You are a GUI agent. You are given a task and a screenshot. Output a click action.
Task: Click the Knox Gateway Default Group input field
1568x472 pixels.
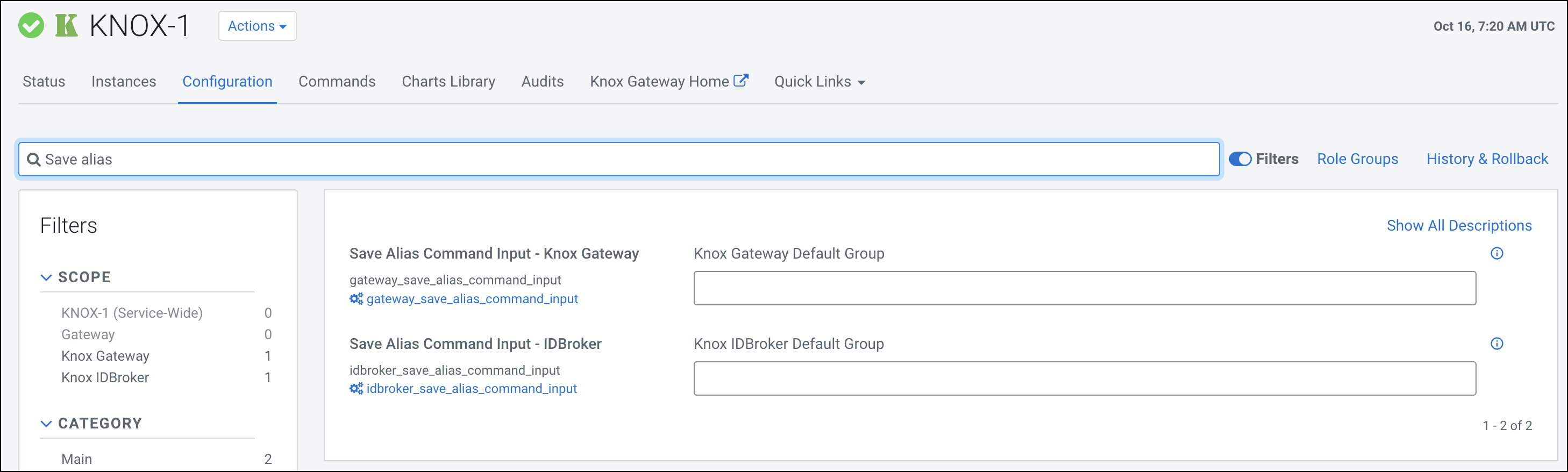click(x=1084, y=288)
